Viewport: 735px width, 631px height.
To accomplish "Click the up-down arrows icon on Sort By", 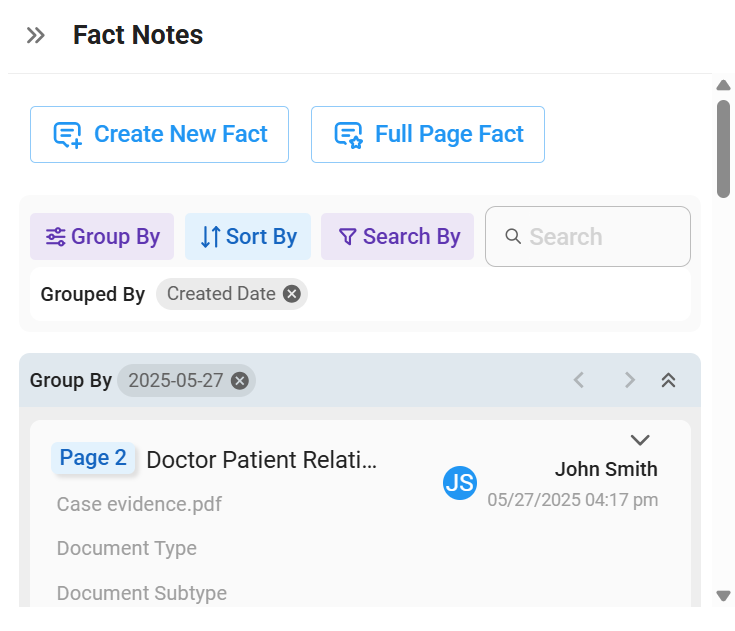I will (210, 236).
